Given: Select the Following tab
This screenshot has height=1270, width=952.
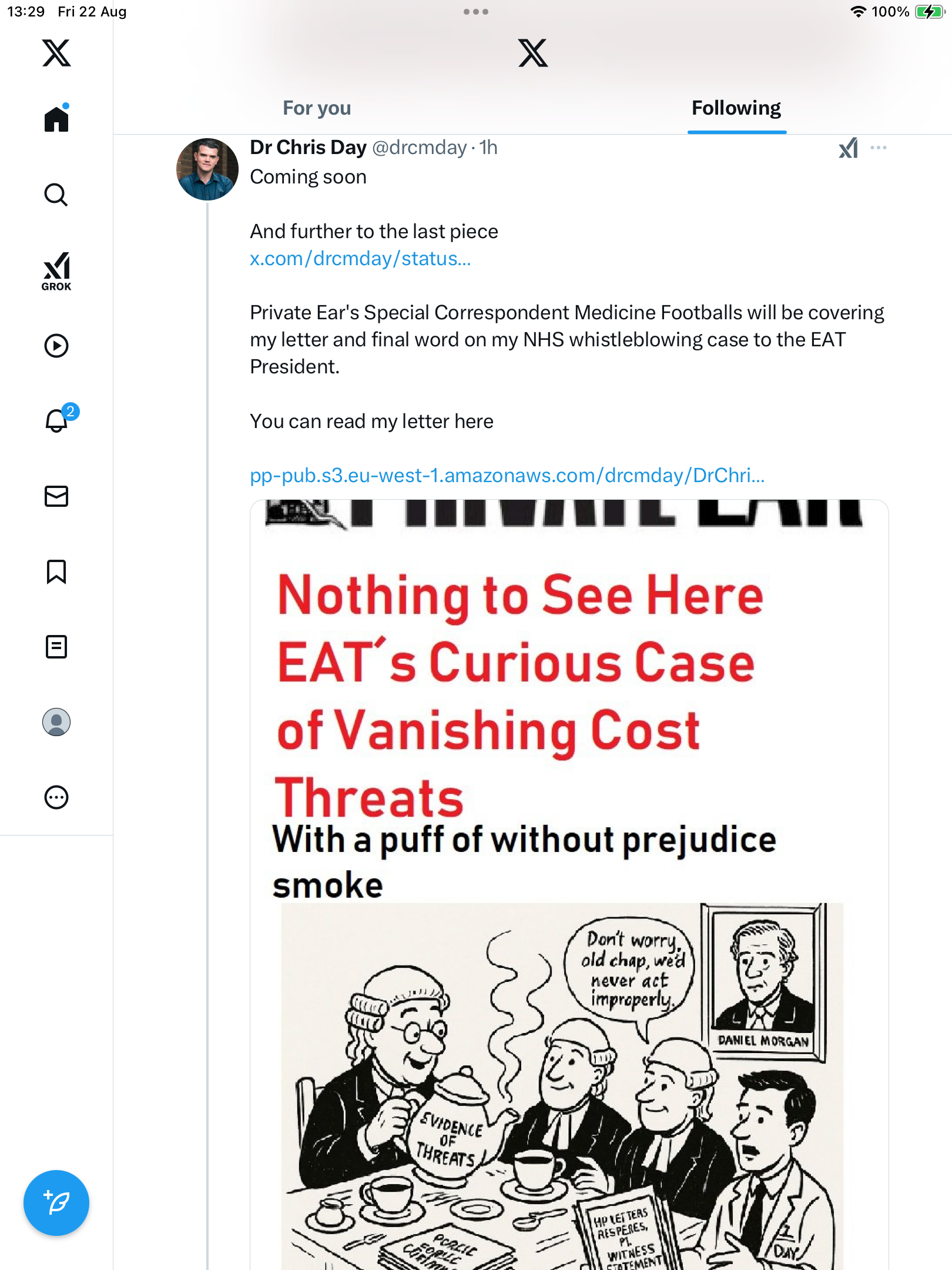Looking at the screenshot, I should click(736, 108).
